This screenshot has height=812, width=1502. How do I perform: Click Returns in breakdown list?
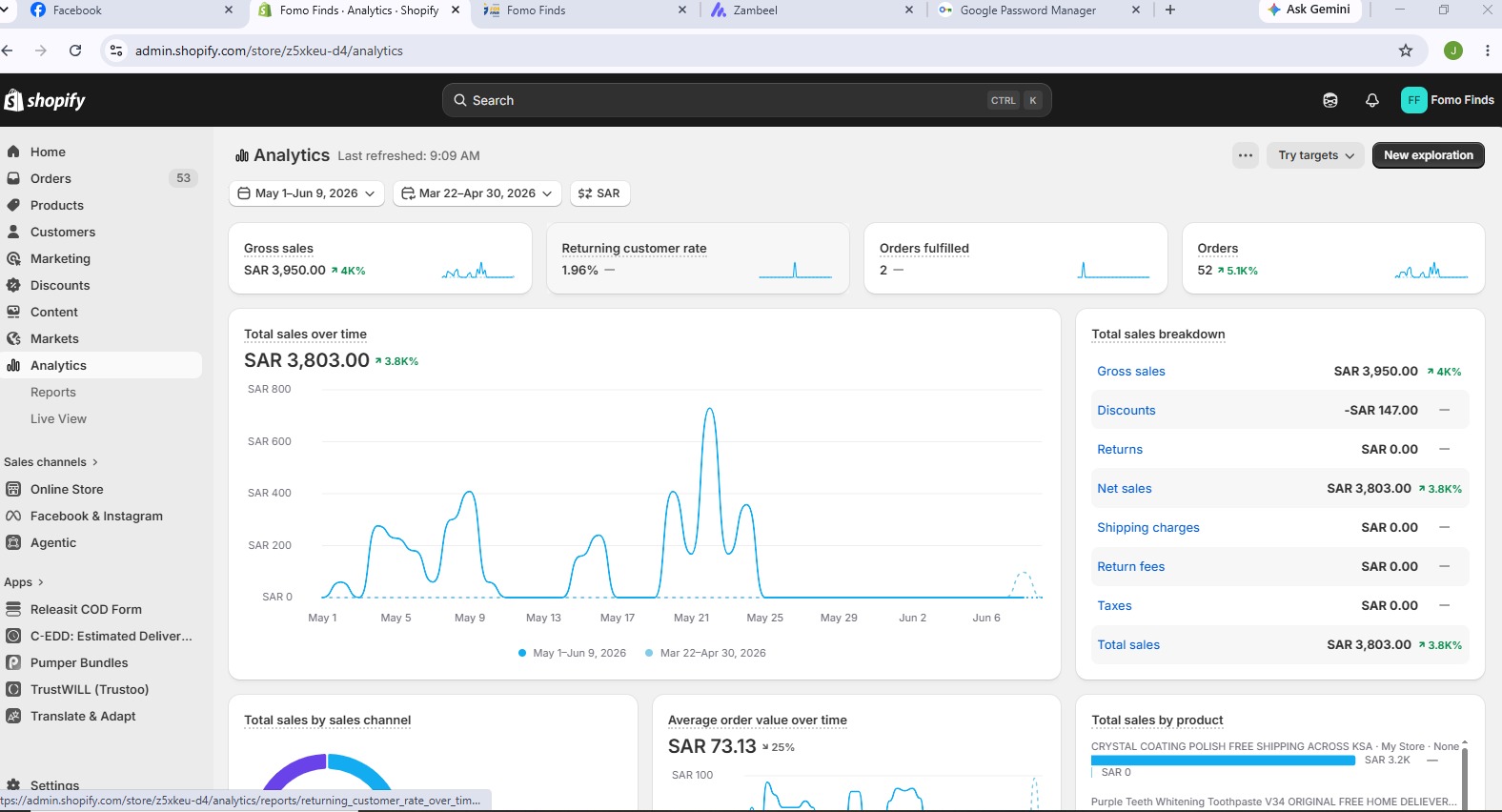[1120, 450]
